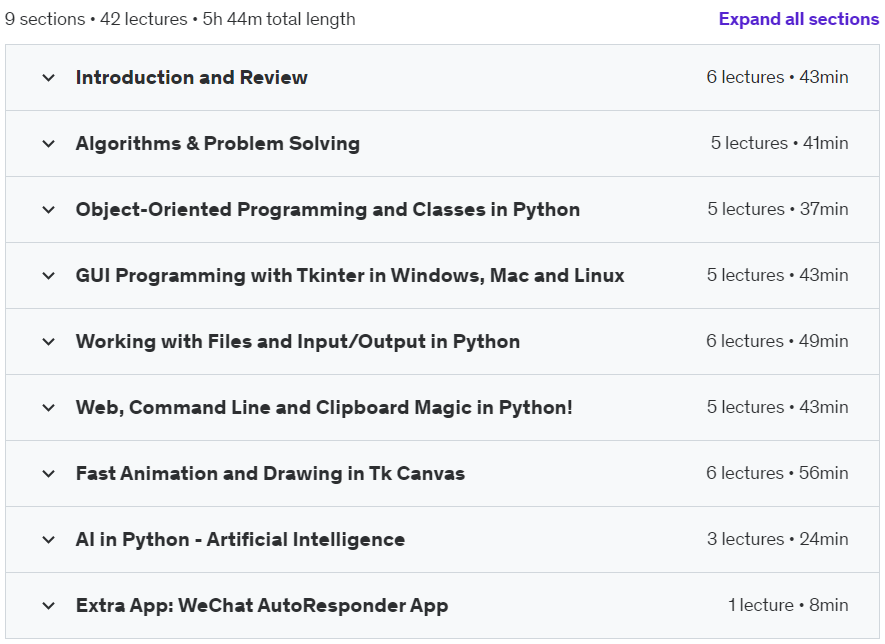
Task: Select Web, Command Line and Clipboard title
Action: (324, 408)
